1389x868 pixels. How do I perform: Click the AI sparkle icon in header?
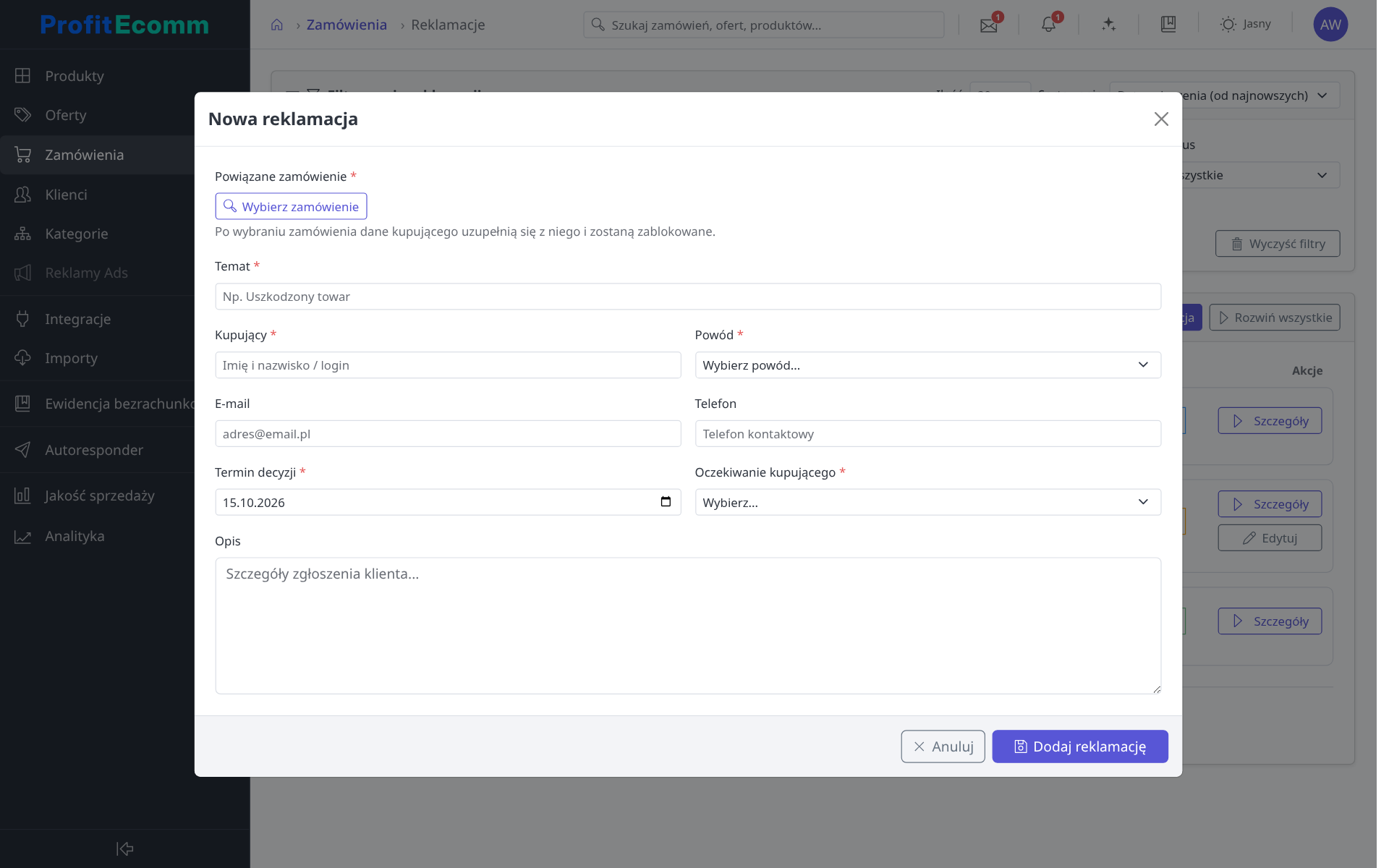pyautogui.click(x=1108, y=25)
